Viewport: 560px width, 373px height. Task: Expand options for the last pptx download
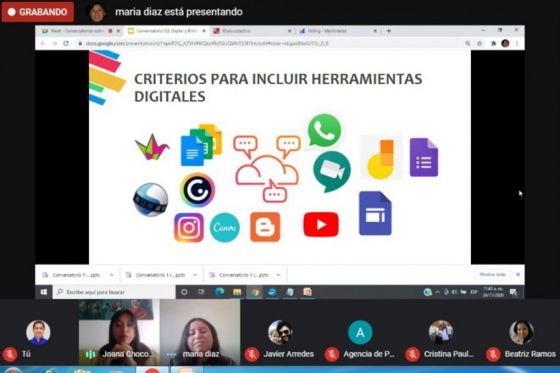coord(278,275)
